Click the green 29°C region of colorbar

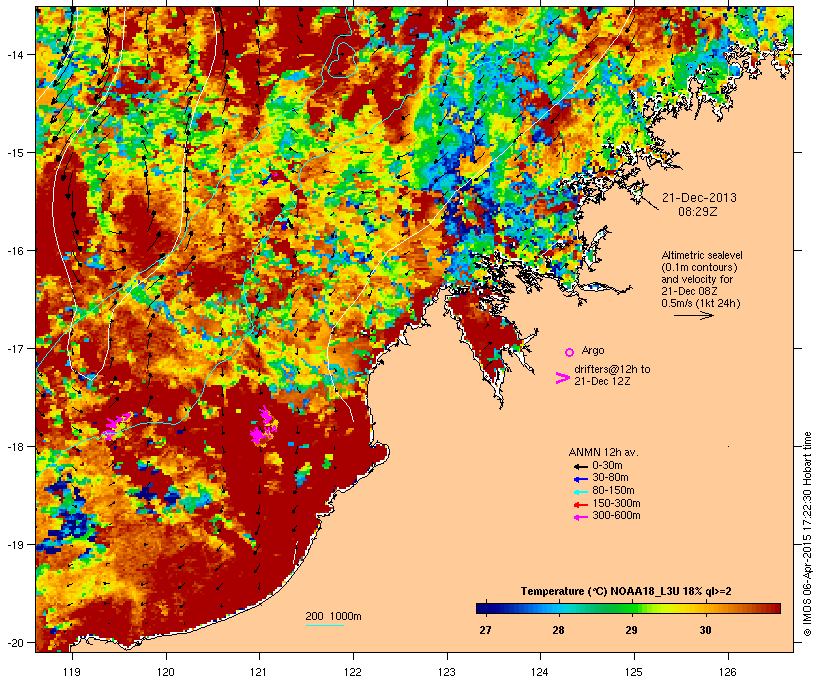(632, 608)
